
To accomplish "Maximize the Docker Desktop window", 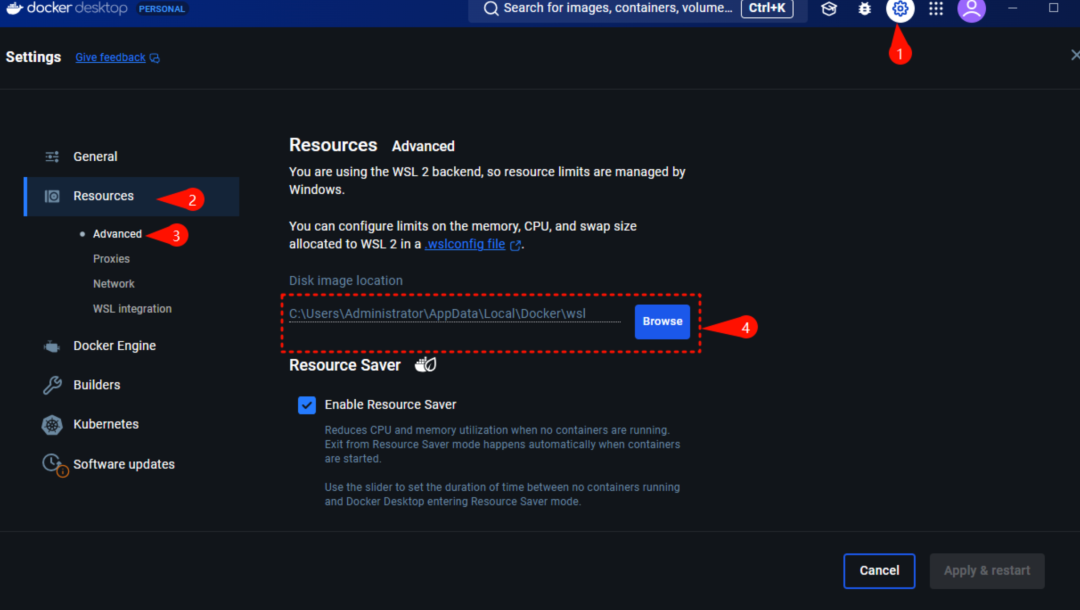I will pyautogui.click(x=1053, y=8).
